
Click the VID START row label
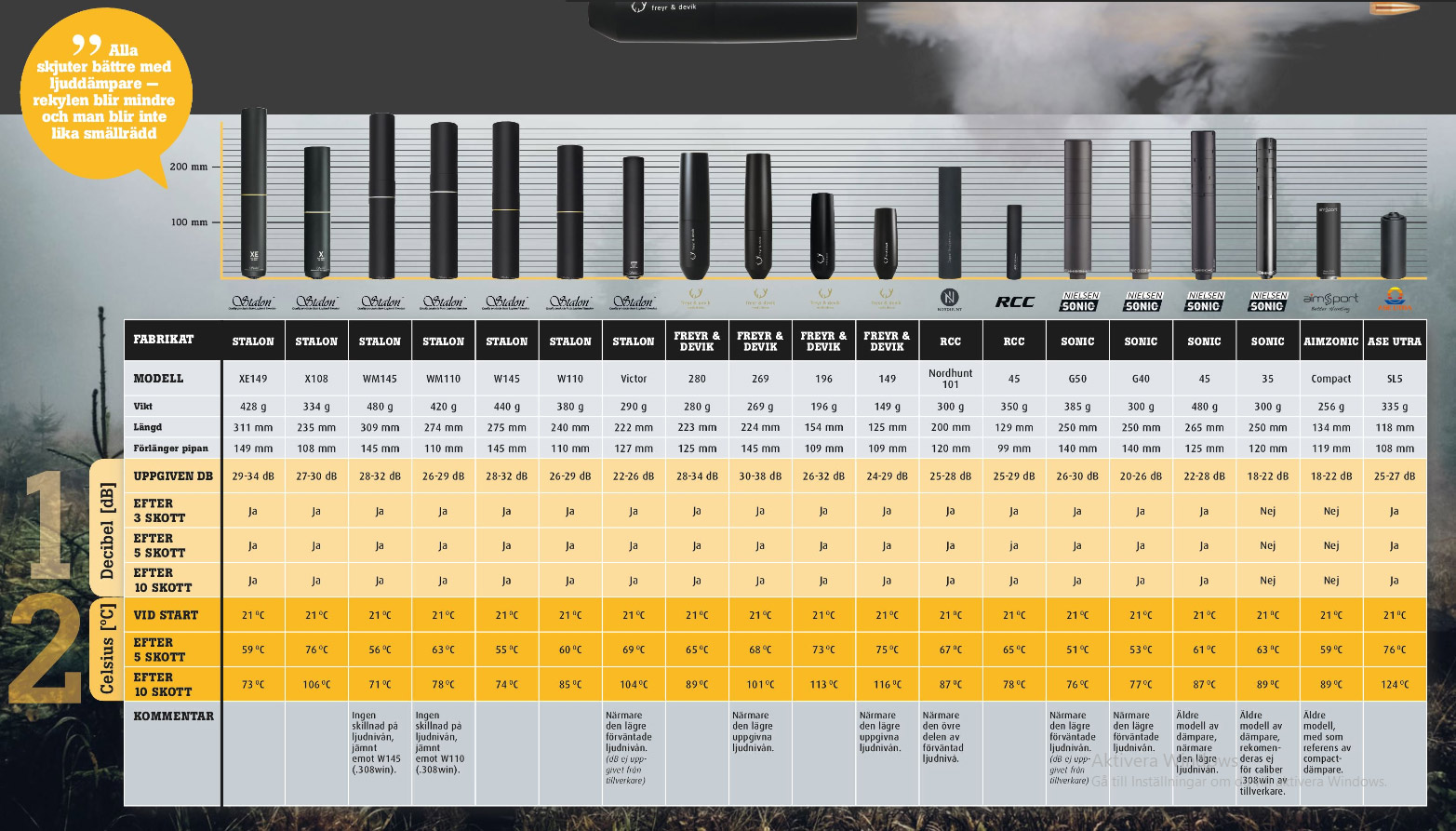(x=166, y=615)
